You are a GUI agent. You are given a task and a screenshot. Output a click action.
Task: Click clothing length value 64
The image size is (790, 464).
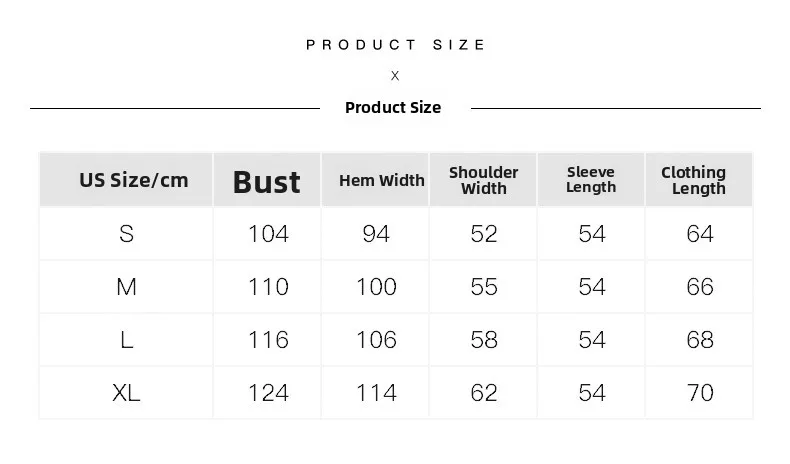click(700, 234)
